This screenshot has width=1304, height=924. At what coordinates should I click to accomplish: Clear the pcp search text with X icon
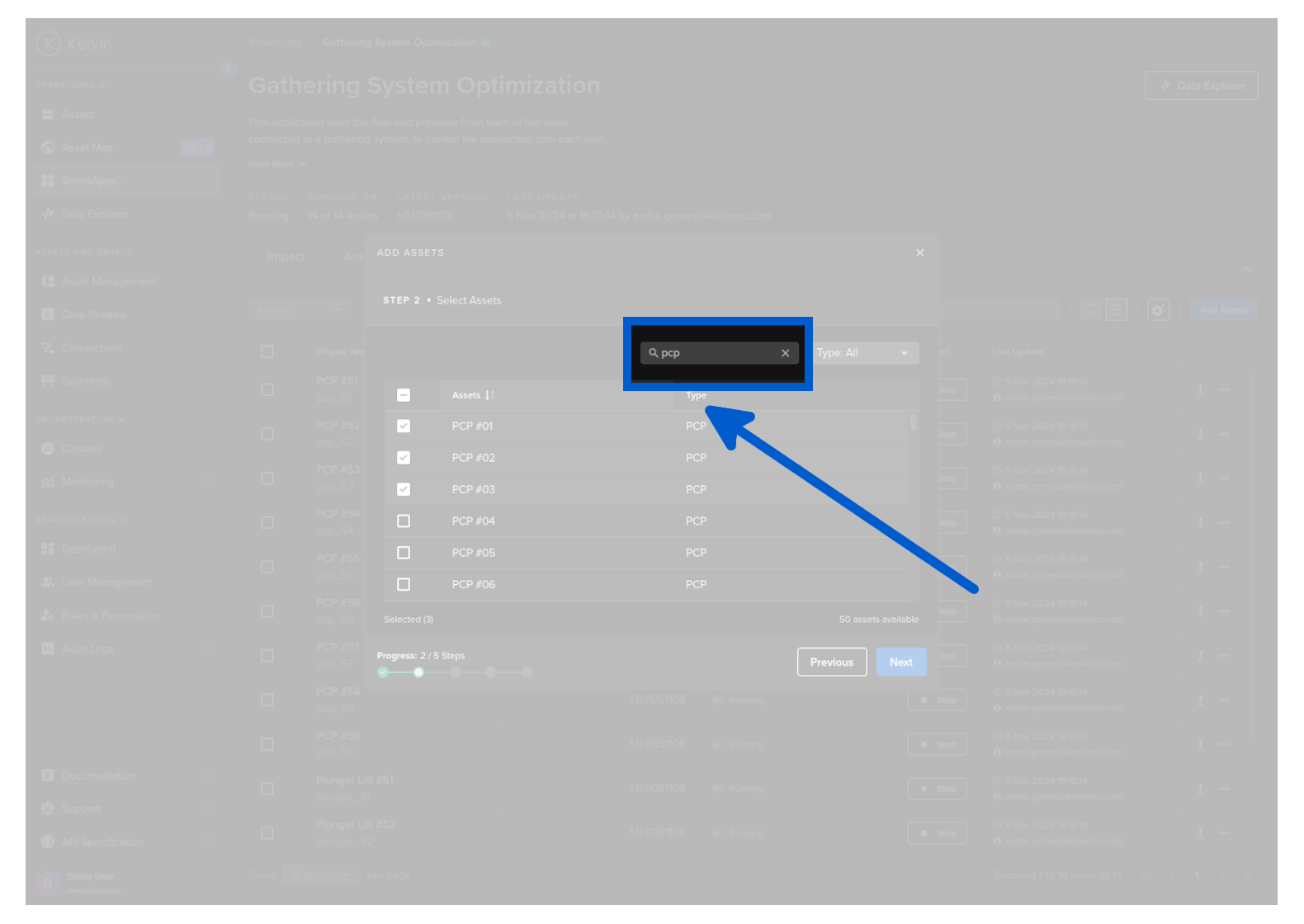[785, 353]
